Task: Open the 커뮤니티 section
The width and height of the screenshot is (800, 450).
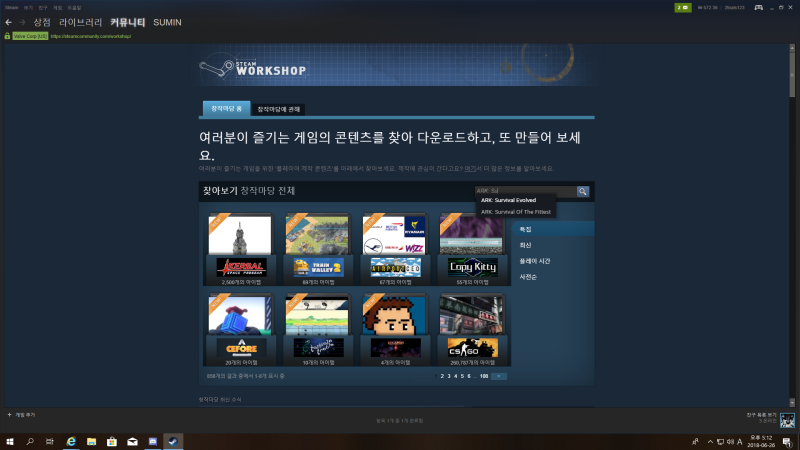Action: [128, 22]
